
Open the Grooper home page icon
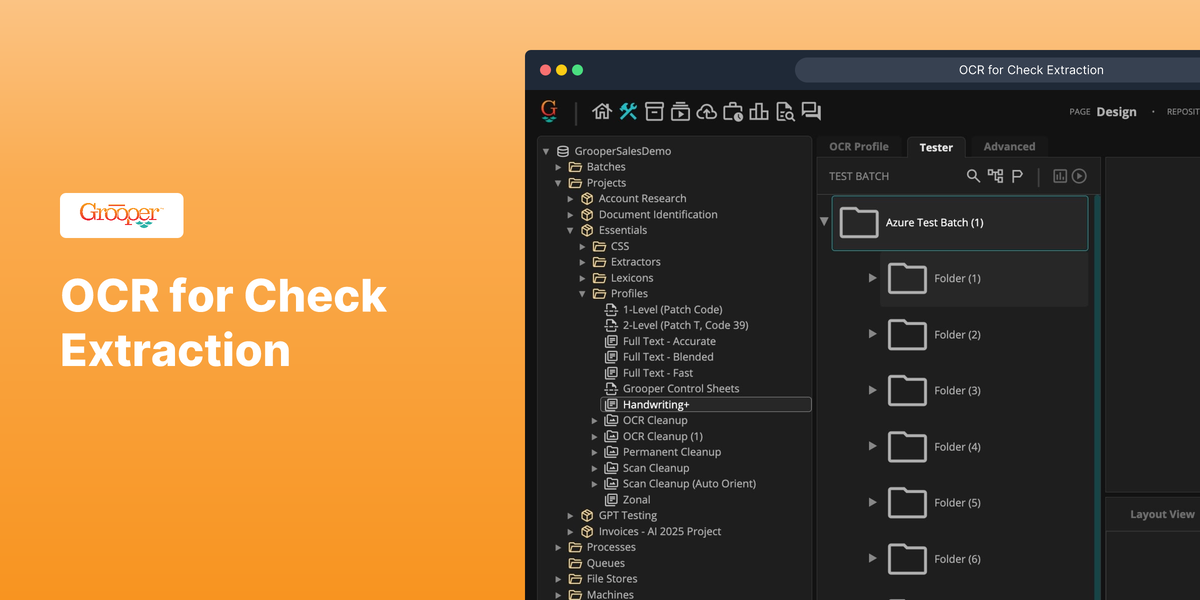pos(602,111)
